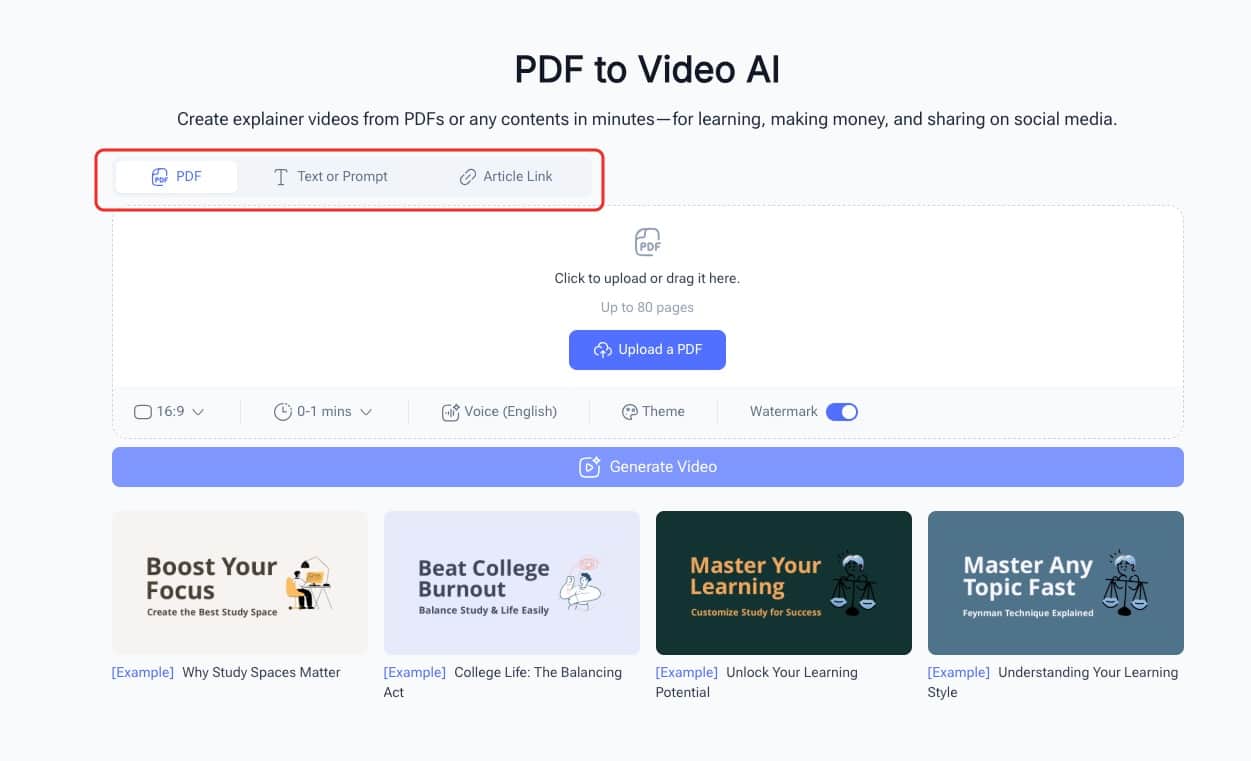
Task: Click the T text icon in tab bar
Action: 281,177
